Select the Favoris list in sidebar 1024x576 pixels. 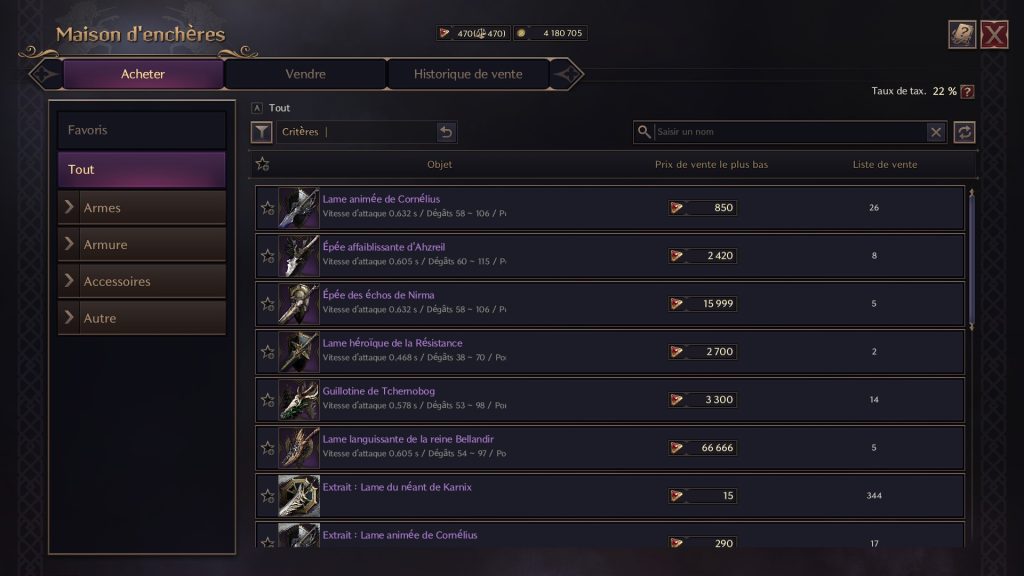(x=142, y=131)
